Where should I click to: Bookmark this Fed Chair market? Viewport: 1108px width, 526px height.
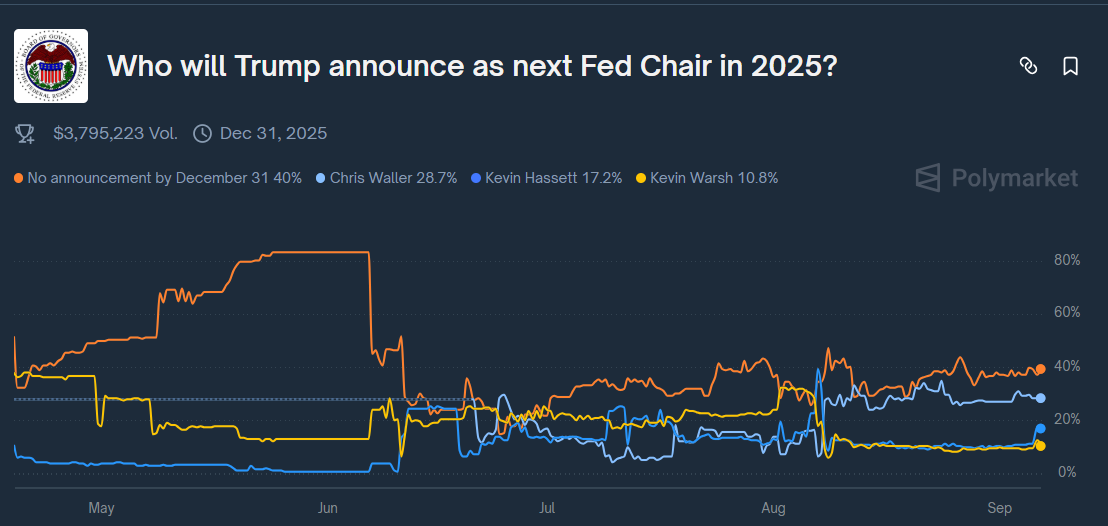1070,66
